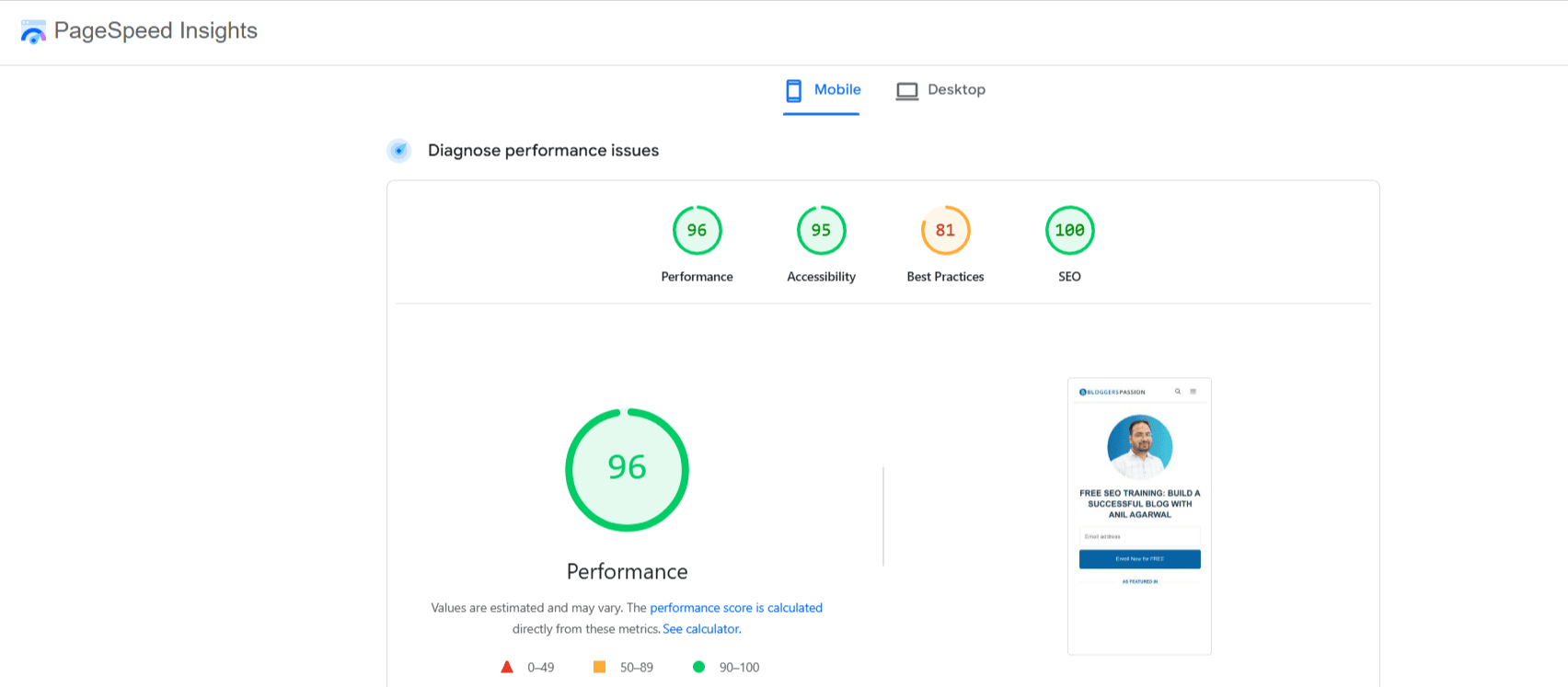The height and width of the screenshot is (687, 1568).
Task: Click the search icon in page screenshot
Action: [x=1177, y=392]
